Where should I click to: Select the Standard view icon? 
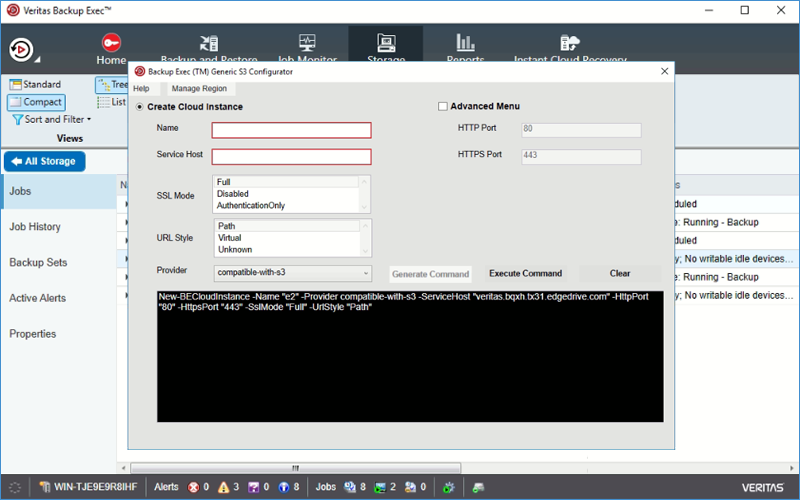point(15,84)
